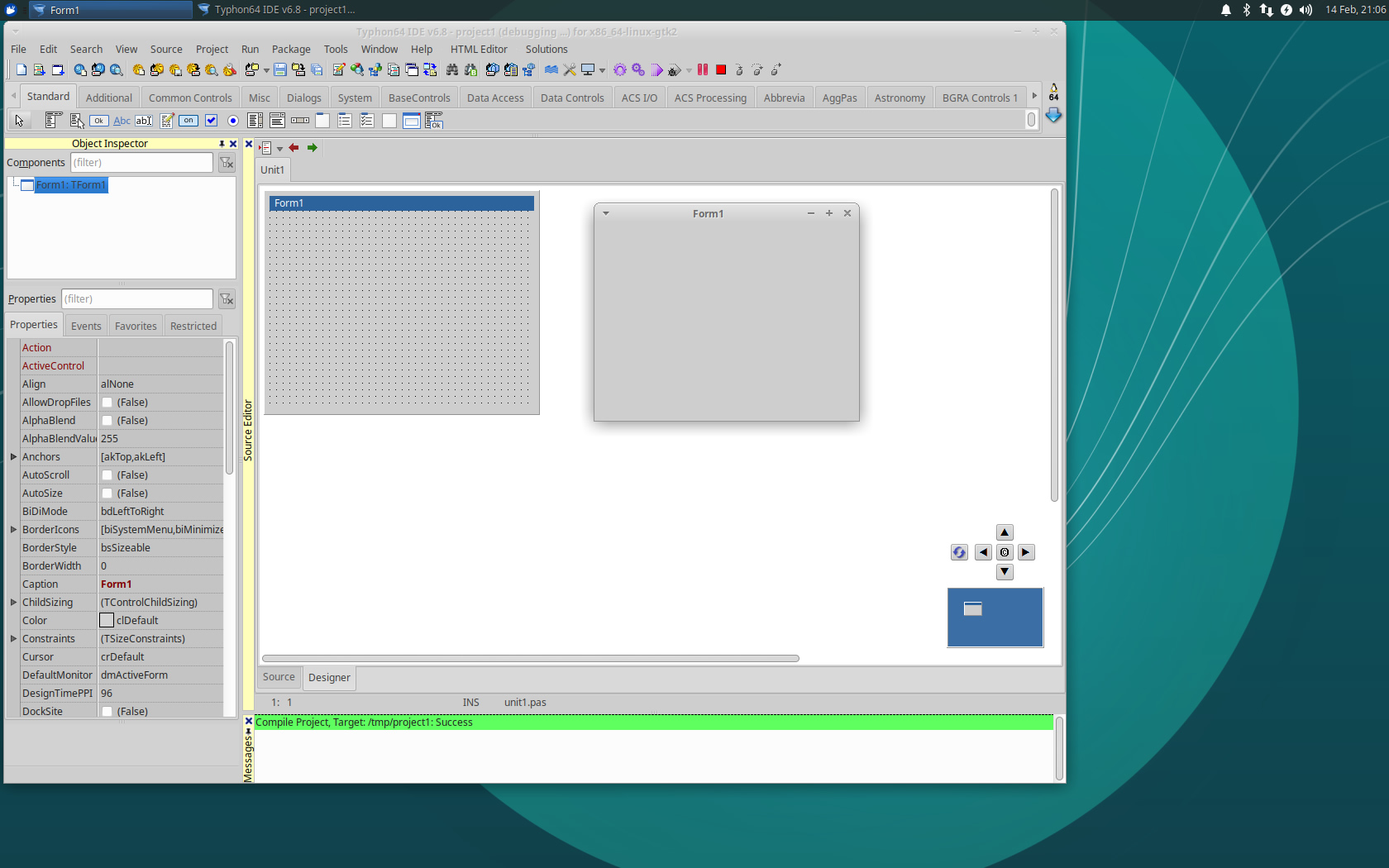Toggle the AlphaBlend checkbox
This screenshot has height=868, width=1389.
107,421
